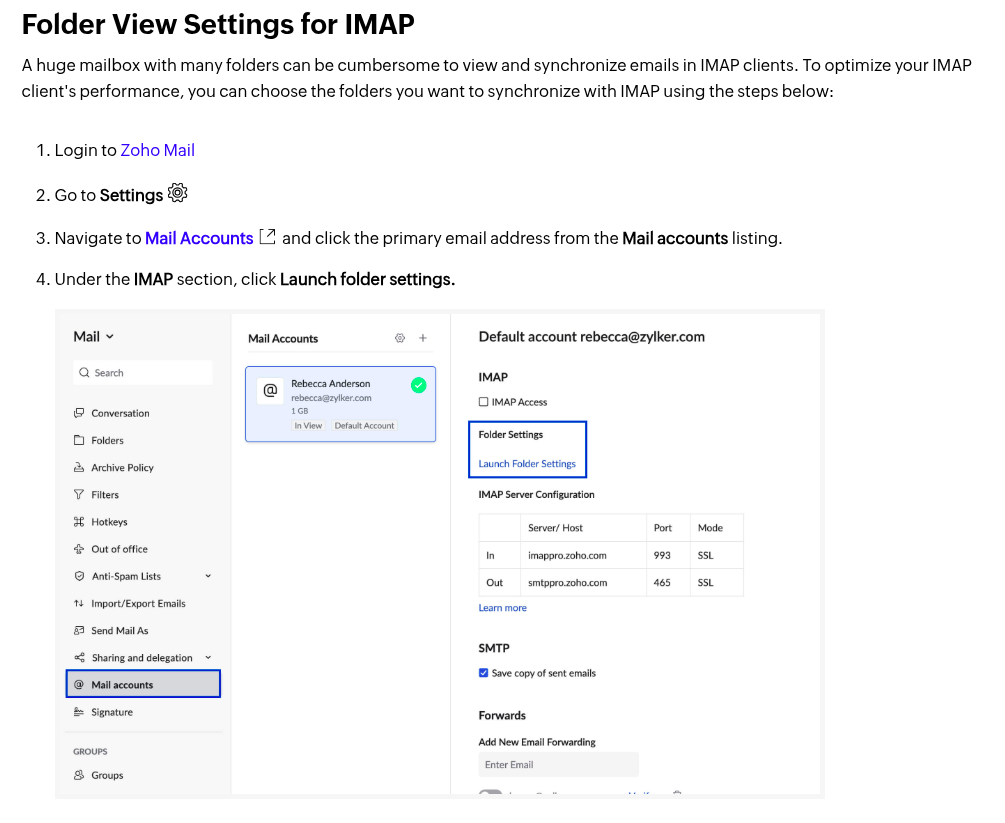The width and height of the screenshot is (1005, 823).
Task: Click the Hotkeys command icon
Action: click(79, 522)
